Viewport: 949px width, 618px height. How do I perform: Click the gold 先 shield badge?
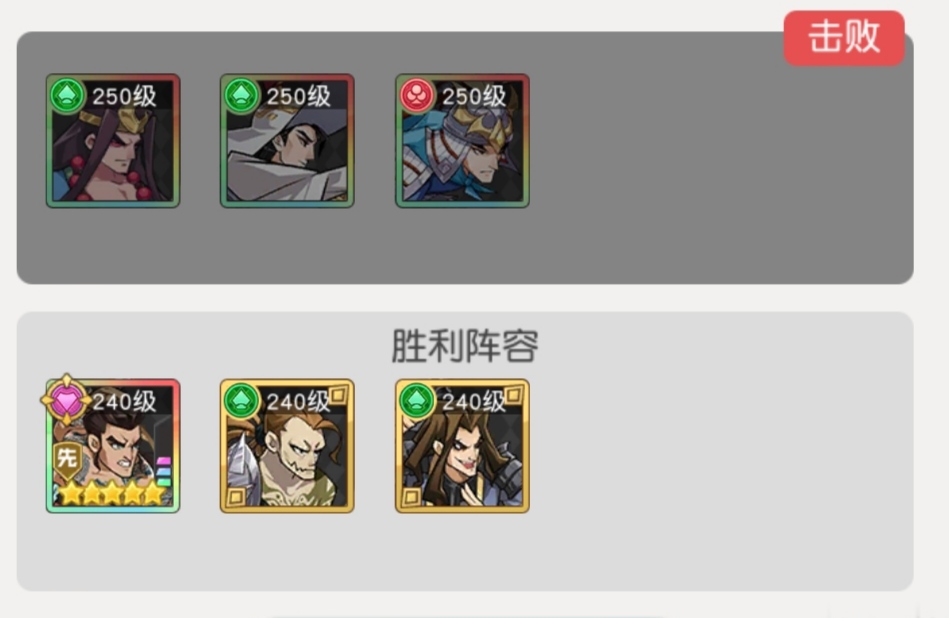pyautogui.click(x=67, y=459)
